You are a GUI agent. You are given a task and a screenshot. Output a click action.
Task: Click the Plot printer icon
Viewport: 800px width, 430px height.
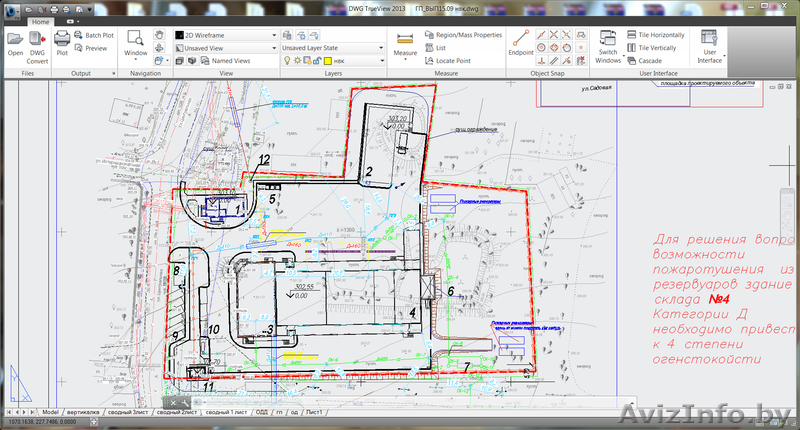pos(62,44)
